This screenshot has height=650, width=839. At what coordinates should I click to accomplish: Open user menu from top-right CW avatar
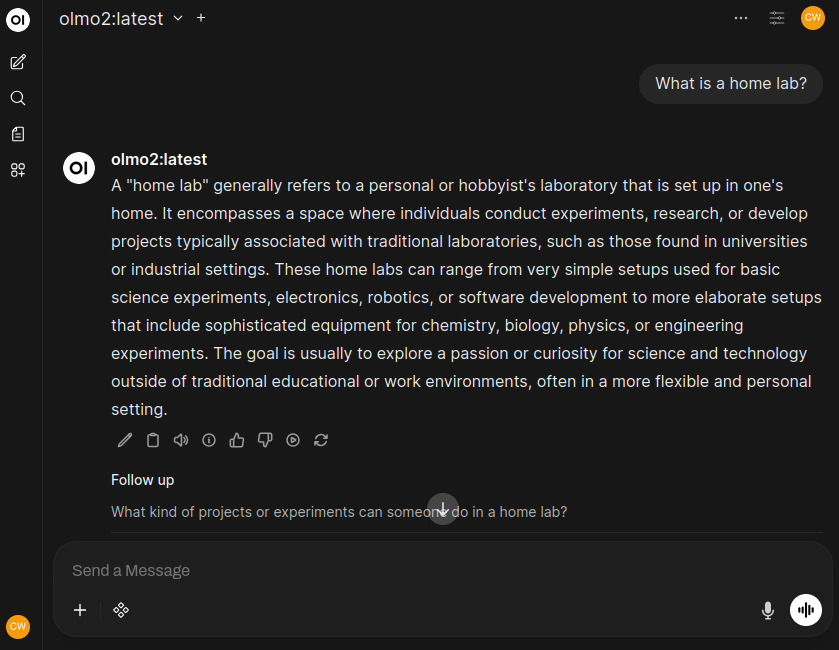pos(813,18)
